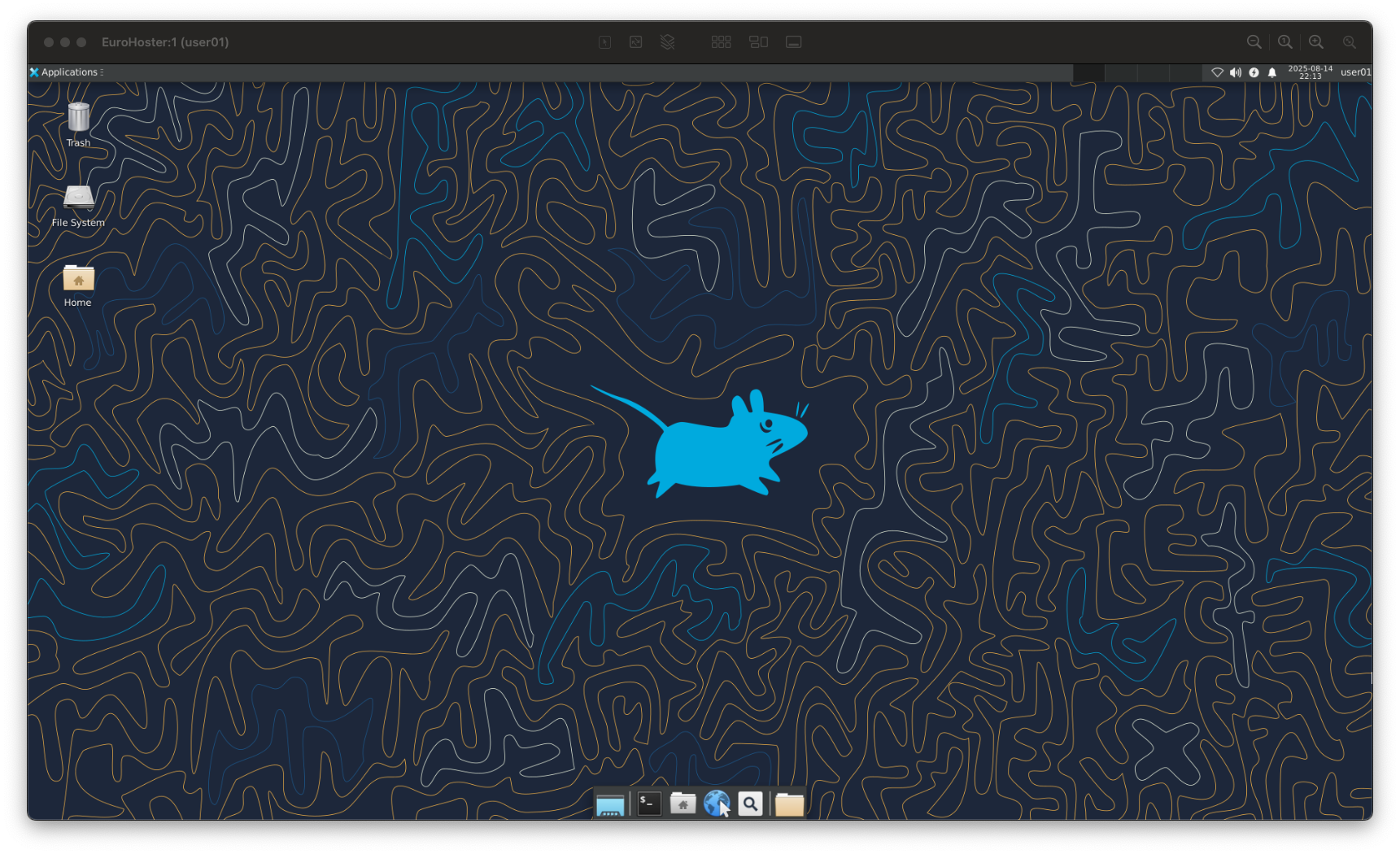The image size is (1400, 854).
Task: Click the display bar toolbar icon
Action: pyautogui.click(x=794, y=42)
